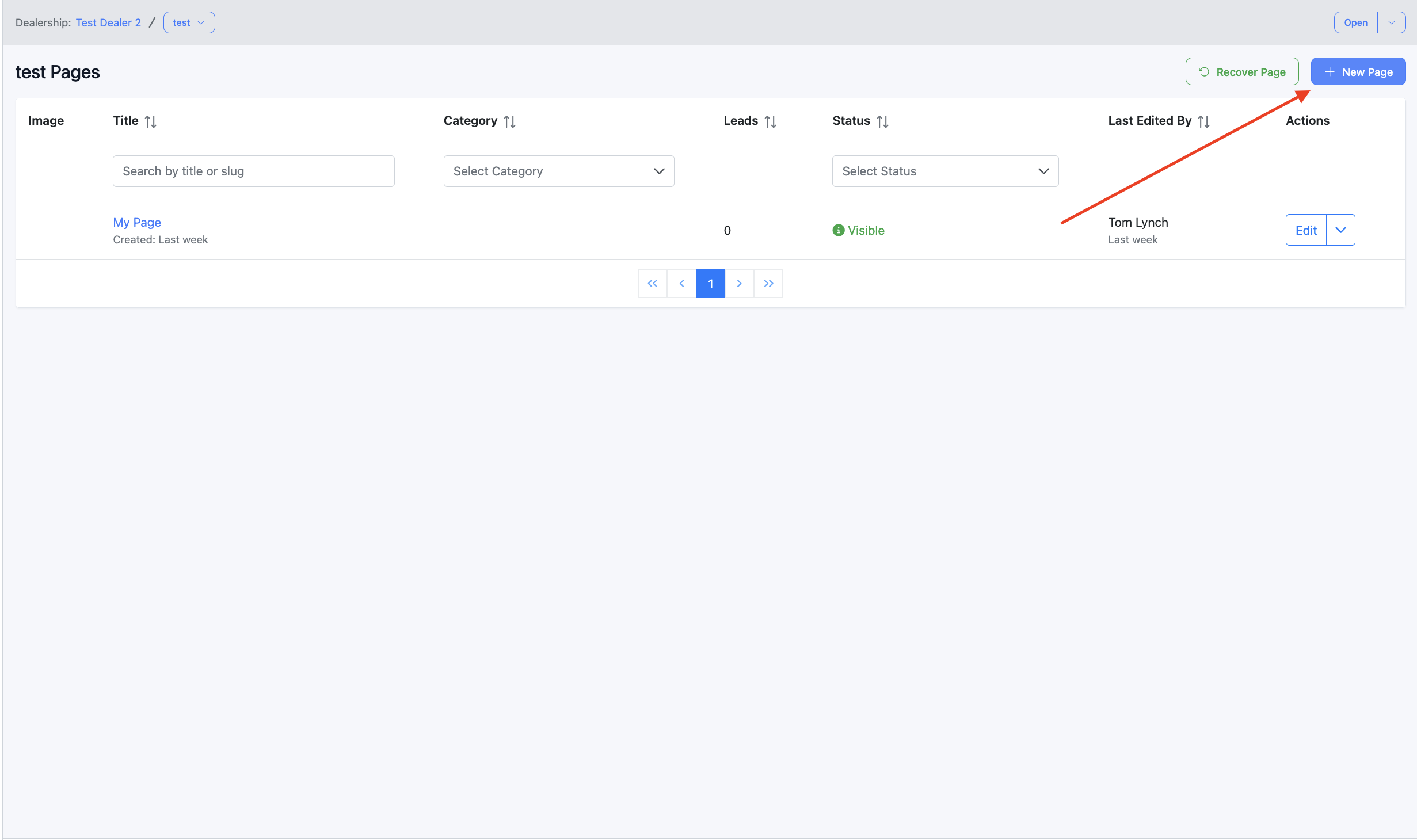Image resolution: width=1417 pixels, height=840 pixels.
Task: Sort table by Category column
Action: click(x=509, y=121)
